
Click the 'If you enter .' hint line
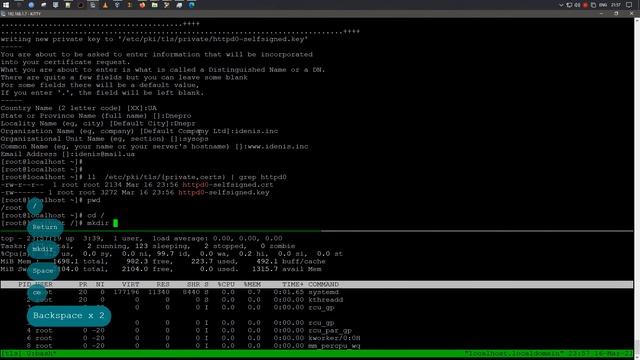coord(102,93)
